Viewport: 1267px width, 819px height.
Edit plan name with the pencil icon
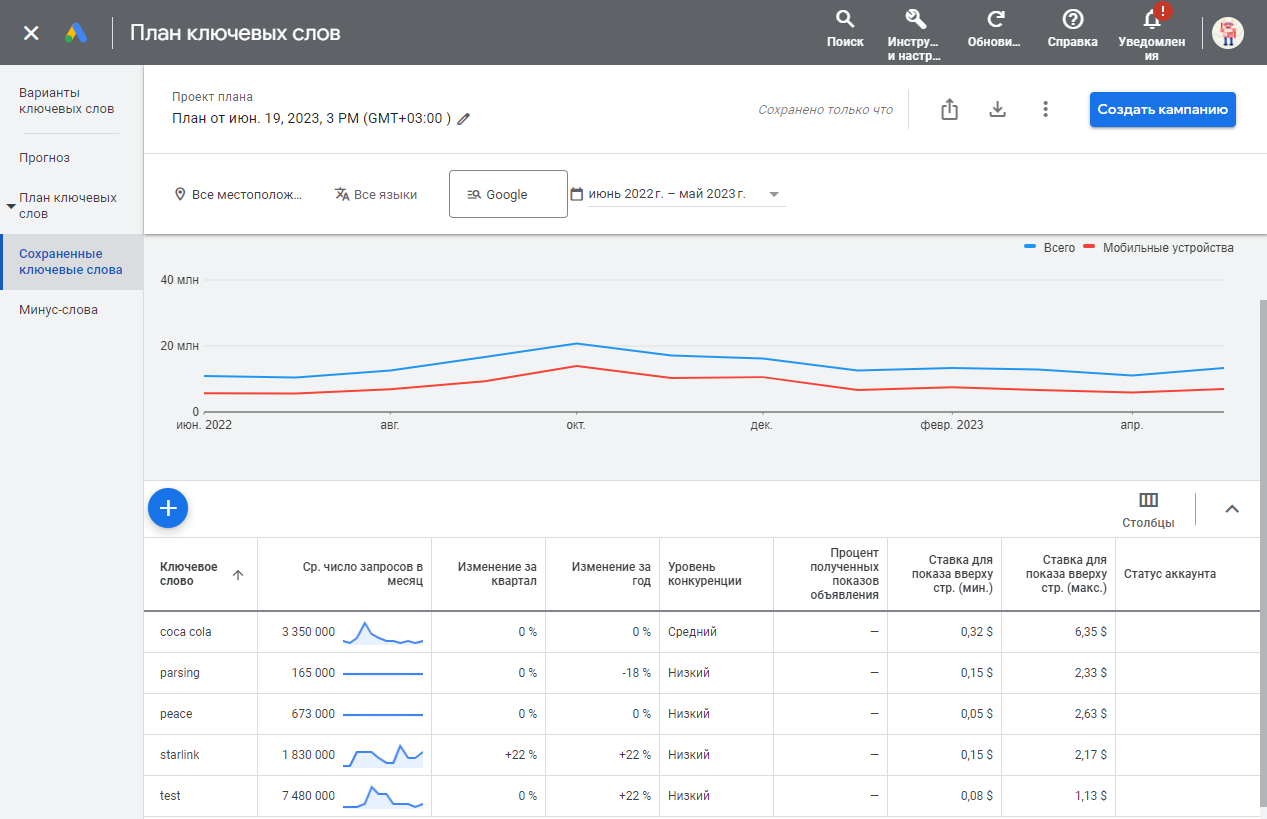(463, 118)
